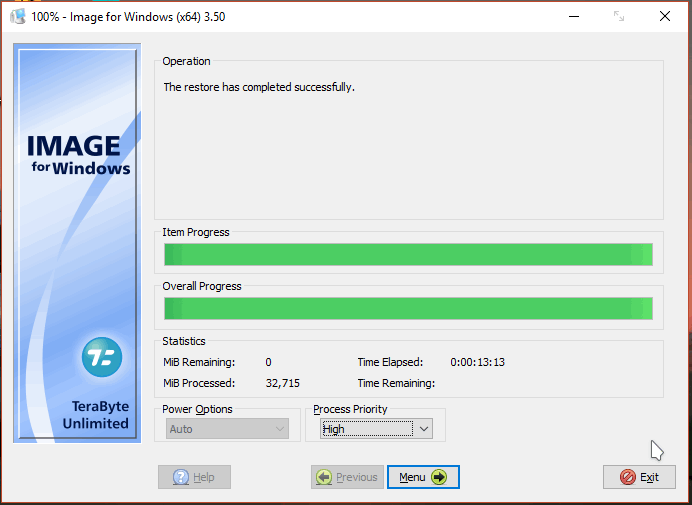Viewport: 692px width, 505px height.
Task: Click the Statistics group heading
Action: 184,341
